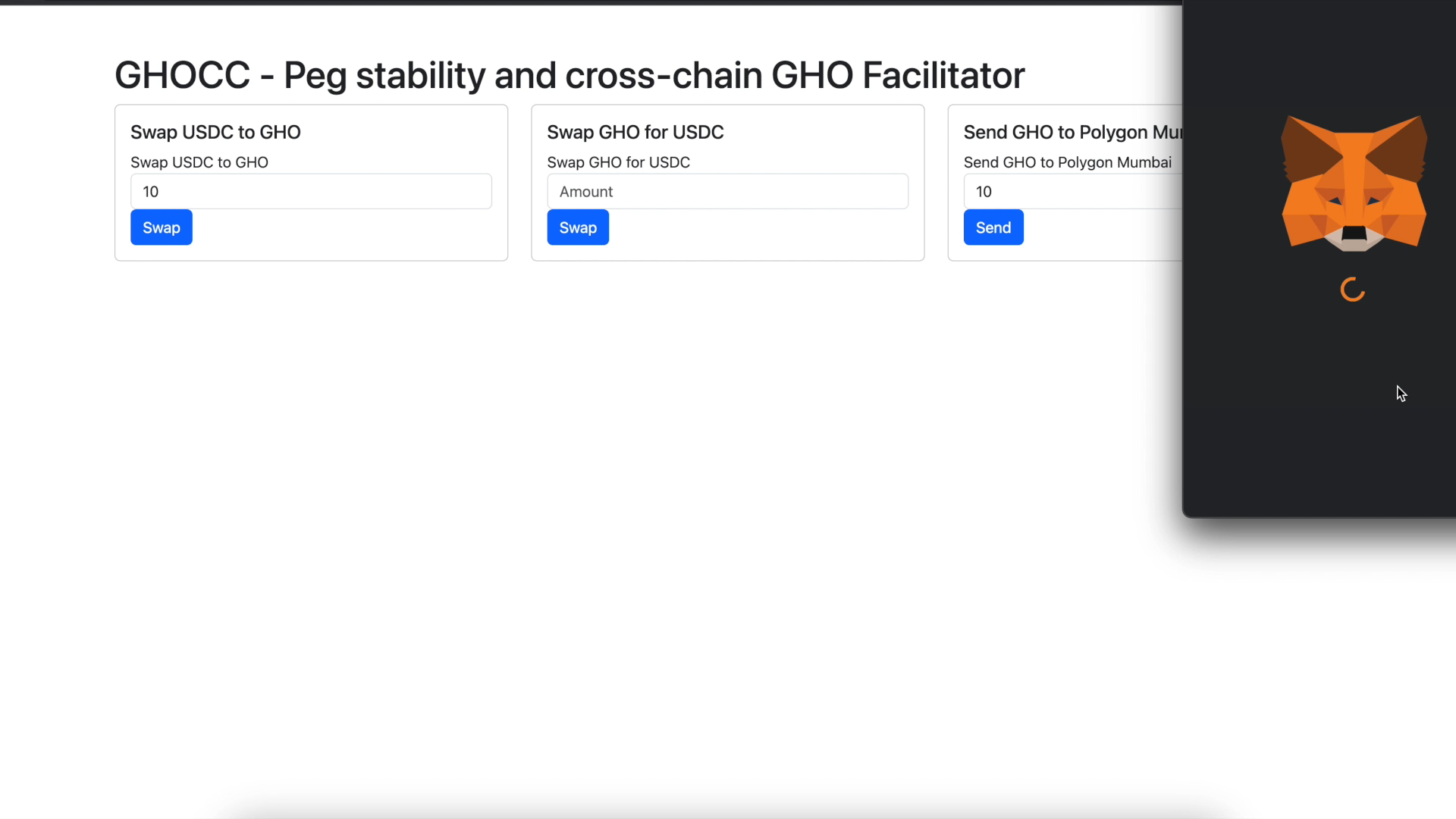
Task: Click the larger Swap GHO for USDC card heading
Action: 635,132
